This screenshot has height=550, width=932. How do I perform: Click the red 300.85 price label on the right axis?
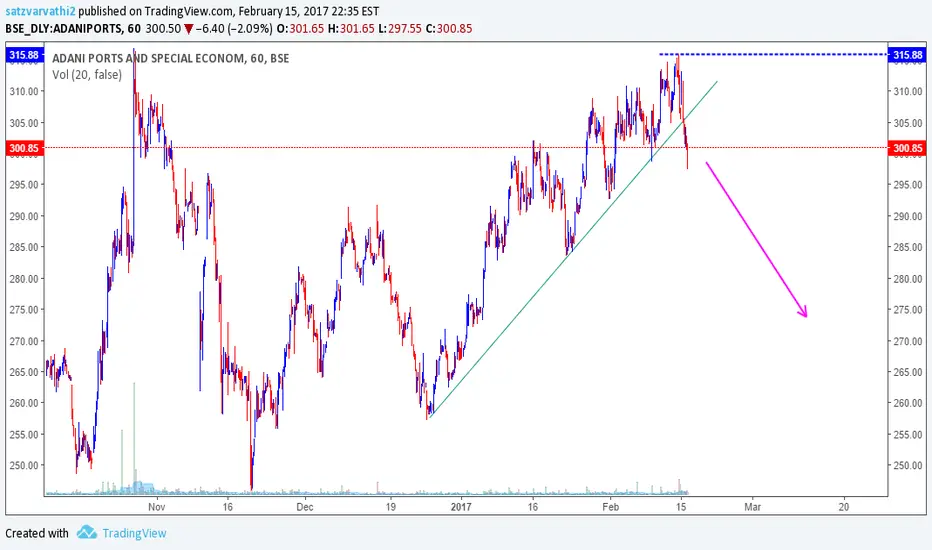[x=908, y=147]
